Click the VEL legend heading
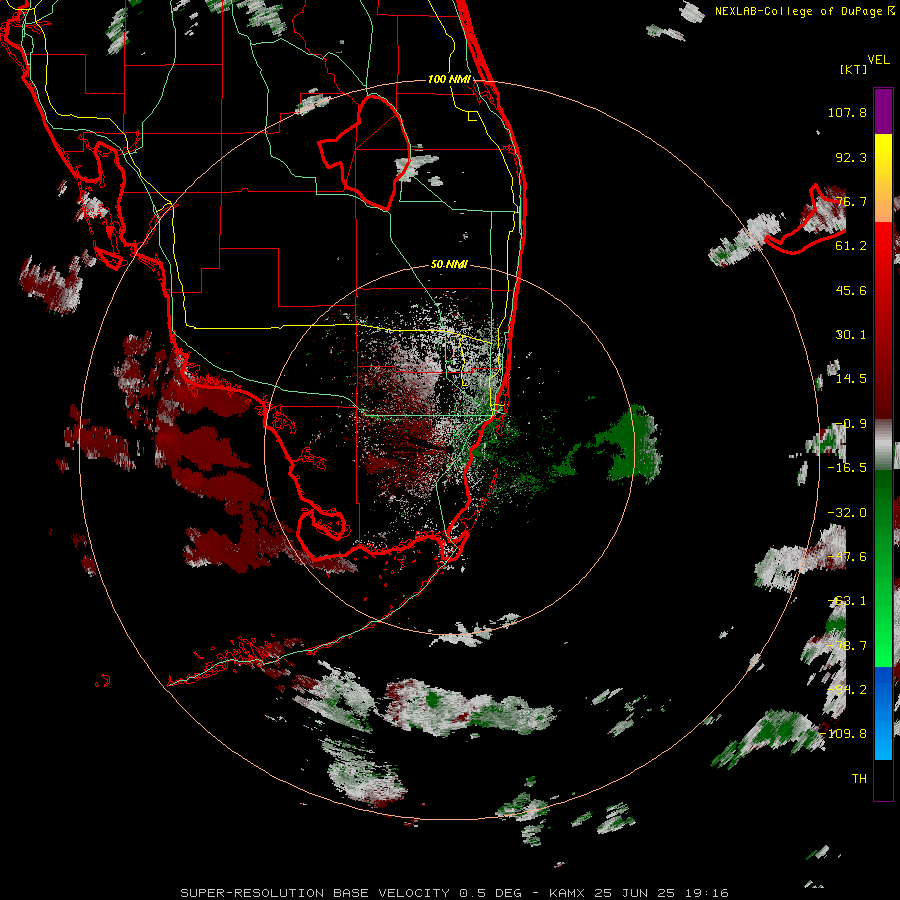This screenshot has height=900, width=900. [878, 60]
